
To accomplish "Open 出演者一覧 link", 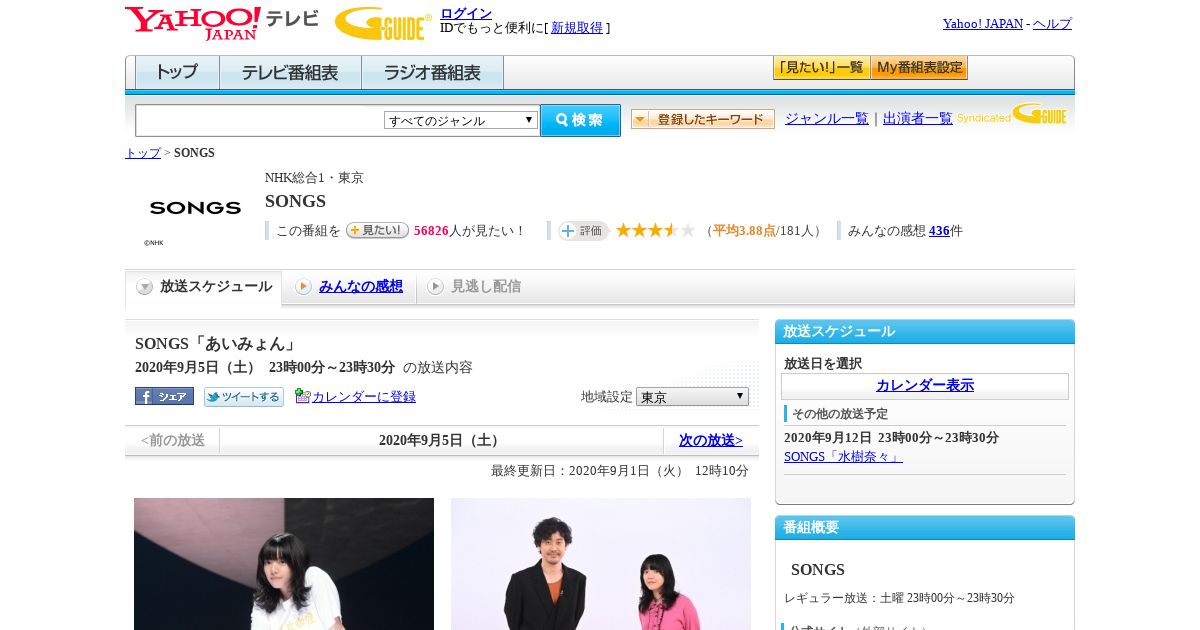I will [918, 119].
